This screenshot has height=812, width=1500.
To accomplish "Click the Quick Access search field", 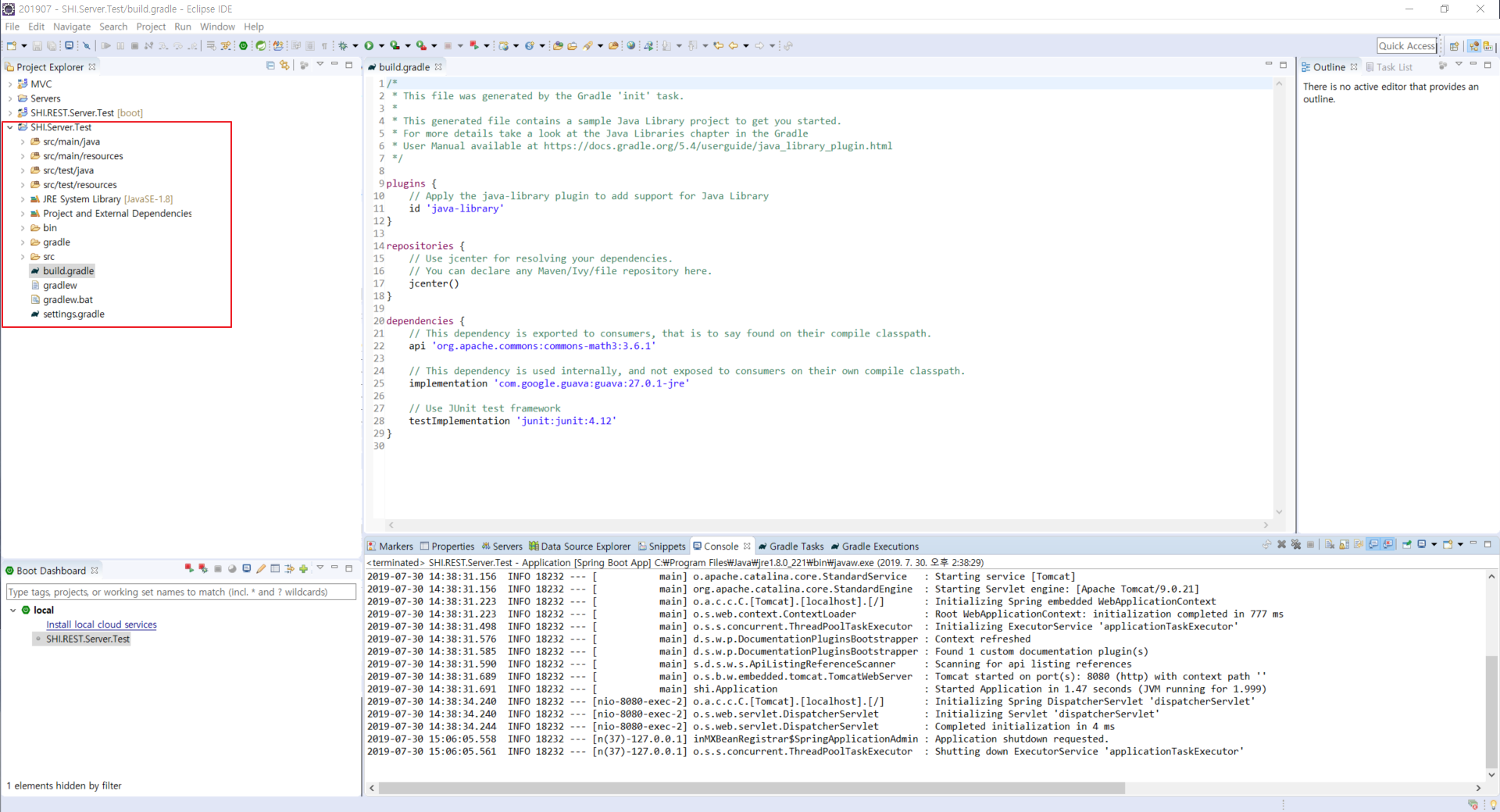I will [x=1407, y=46].
